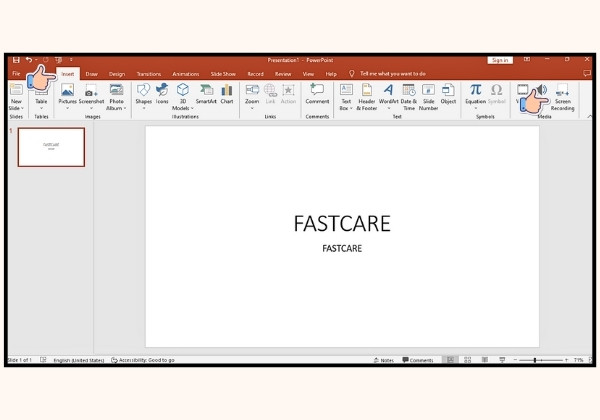Switch to the Design tab

(x=117, y=74)
